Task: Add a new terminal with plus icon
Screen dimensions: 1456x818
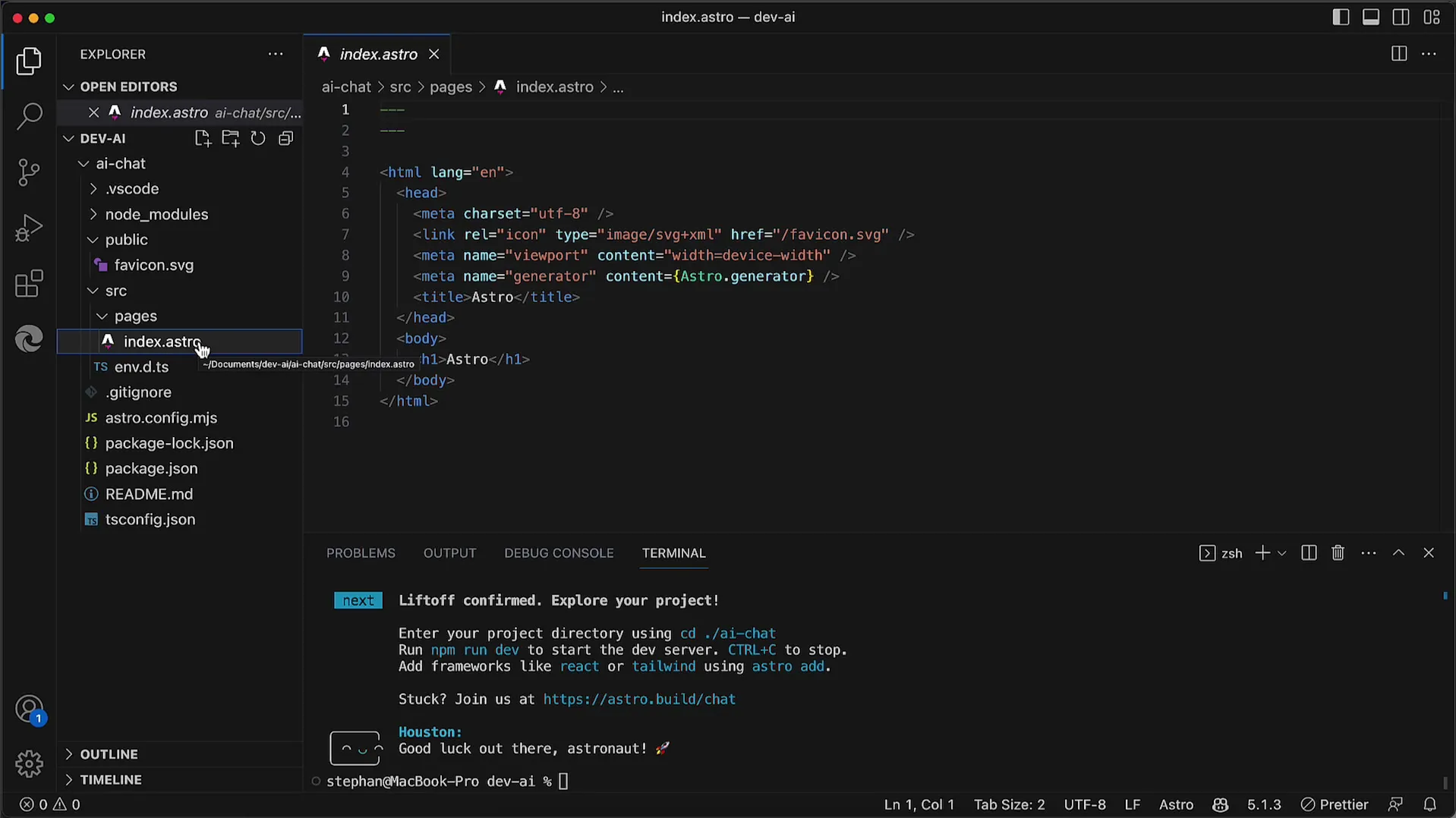Action: pos(1262,553)
